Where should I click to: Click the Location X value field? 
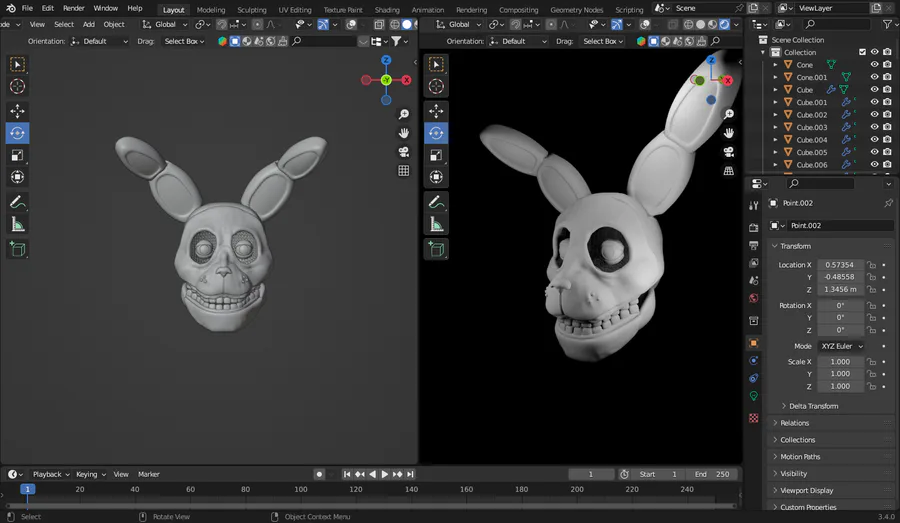point(840,265)
